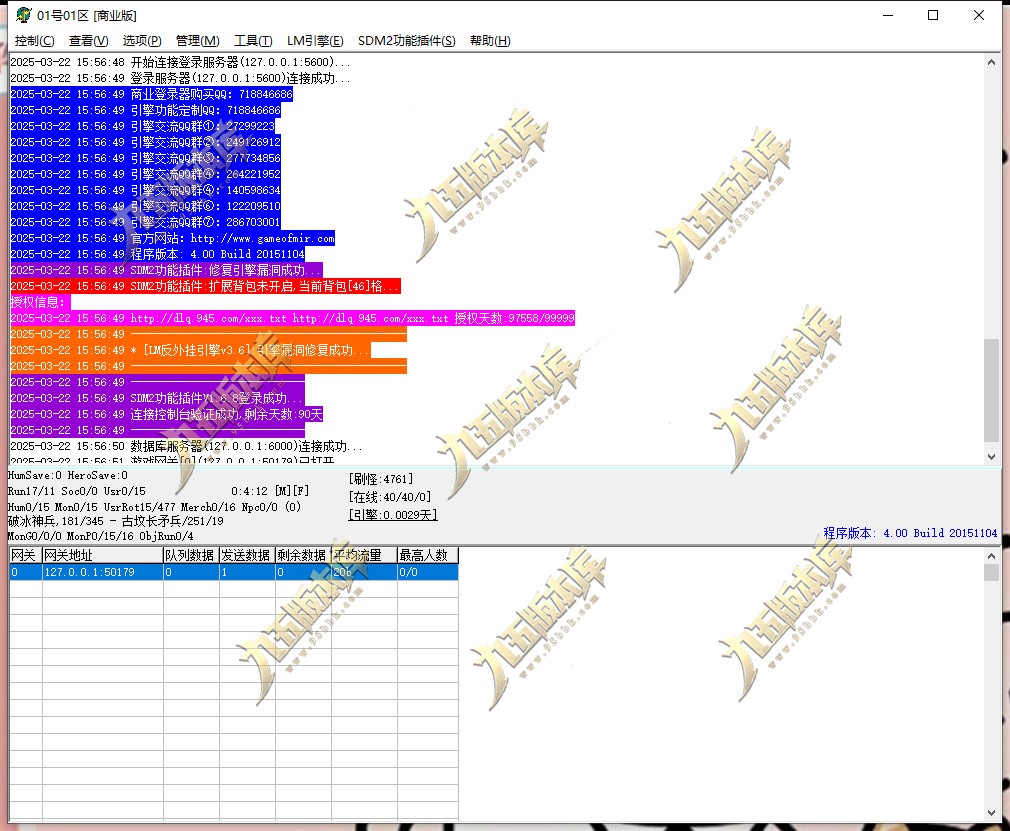Open the 选项(P) menu
The height and width of the screenshot is (831, 1010).
pyautogui.click(x=142, y=41)
